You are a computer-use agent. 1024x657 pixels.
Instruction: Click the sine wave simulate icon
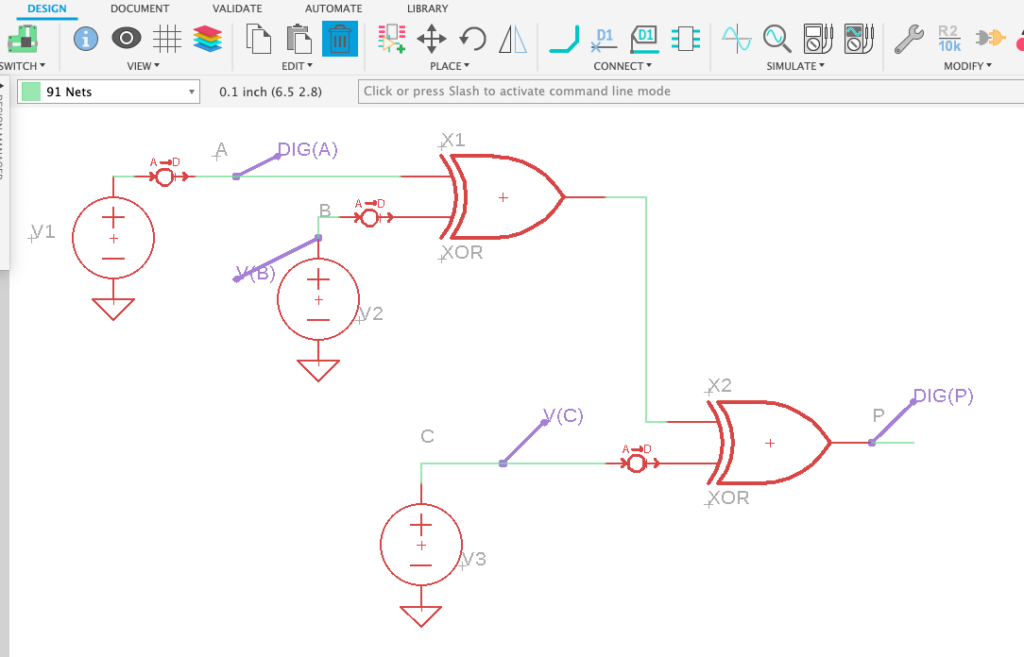coord(737,39)
